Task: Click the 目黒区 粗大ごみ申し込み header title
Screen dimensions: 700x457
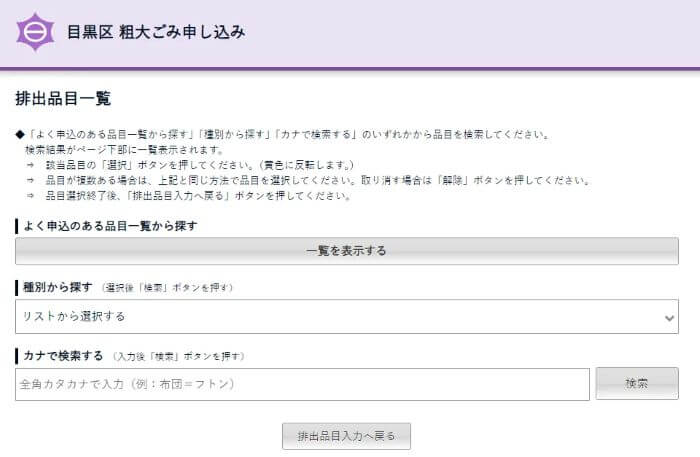Action: [x=156, y=32]
